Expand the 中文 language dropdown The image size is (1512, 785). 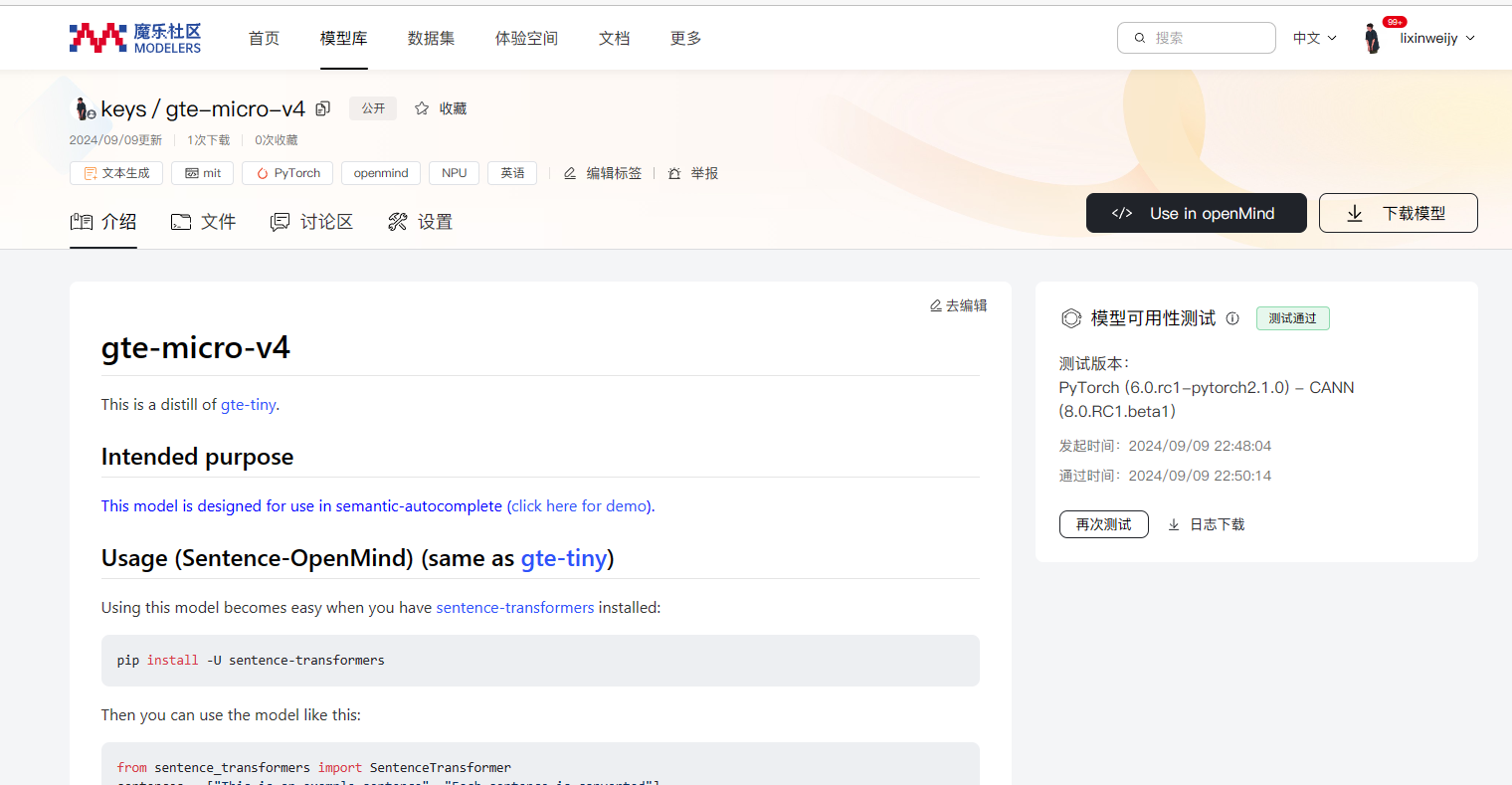(1313, 37)
